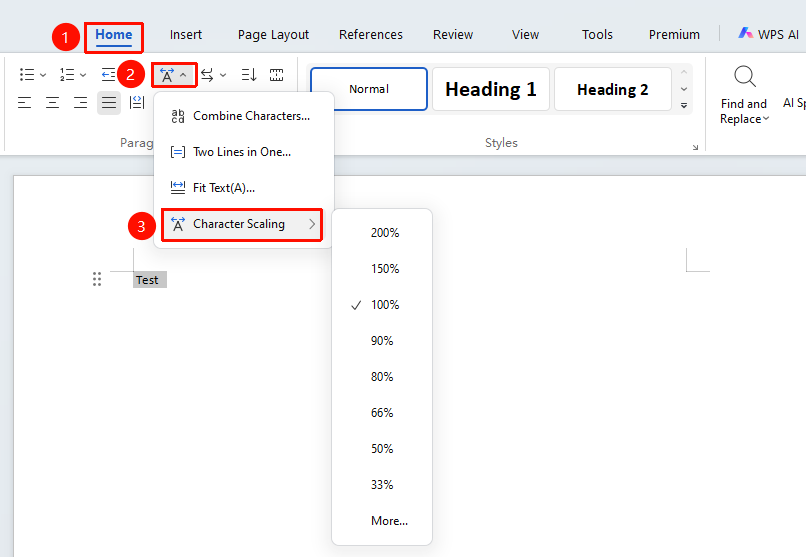Open the Styles pane launcher
806x557 pixels.
[x=695, y=147]
